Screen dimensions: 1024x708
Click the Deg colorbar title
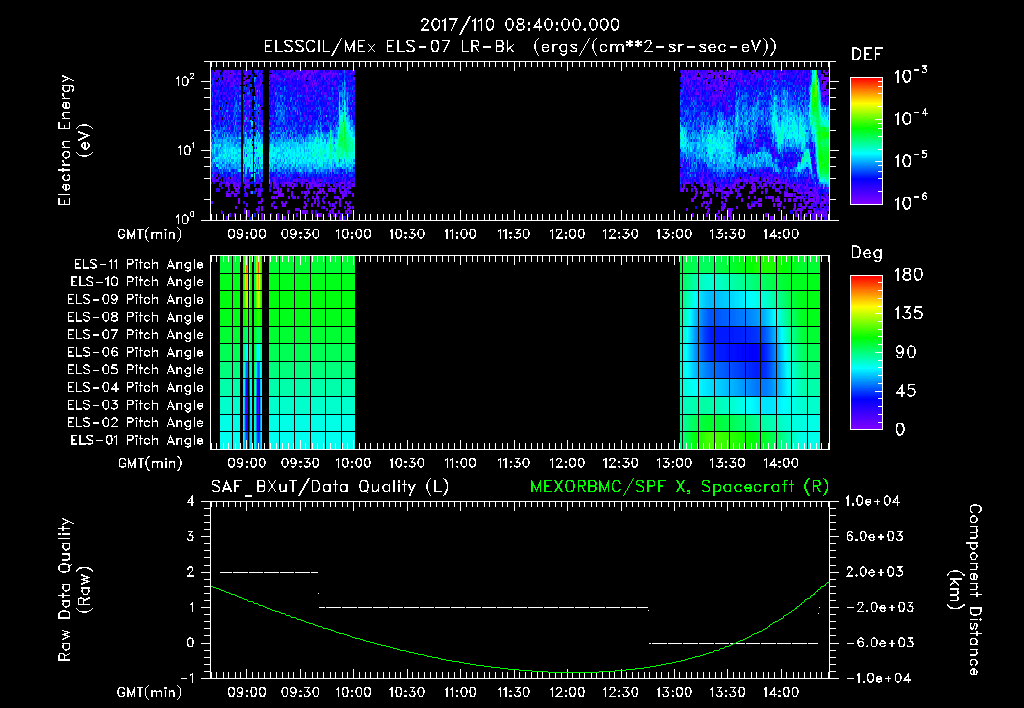point(867,253)
